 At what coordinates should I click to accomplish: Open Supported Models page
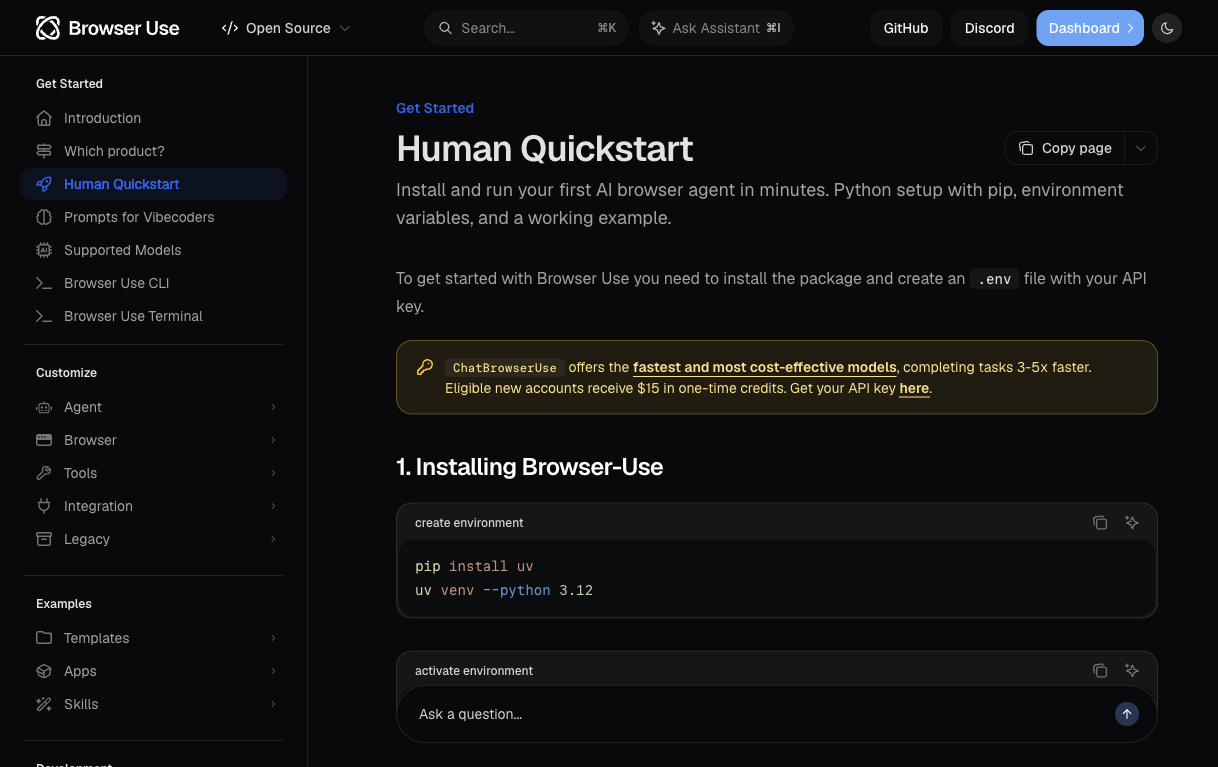click(154, 250)
